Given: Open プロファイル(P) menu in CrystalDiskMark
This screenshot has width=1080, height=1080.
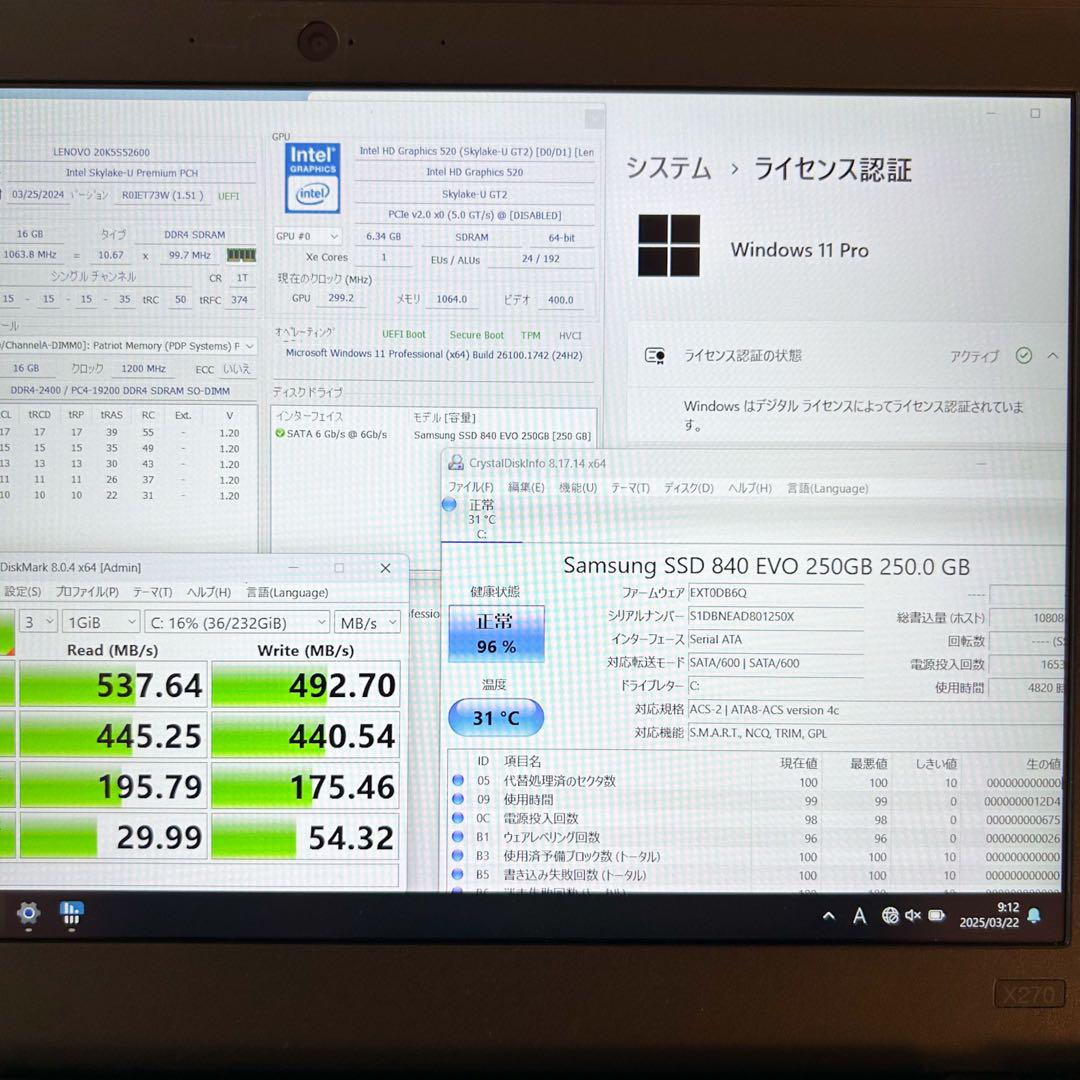Looking at the screenshot, I should tap(87, 592).
